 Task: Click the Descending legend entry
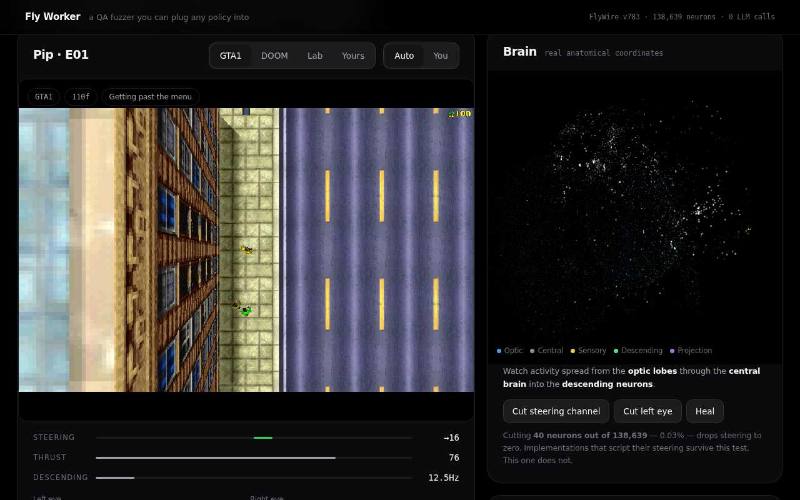pyautogui.click(x=638, y=351)
